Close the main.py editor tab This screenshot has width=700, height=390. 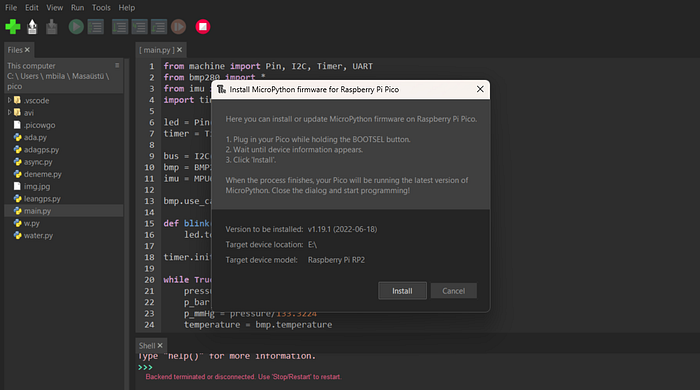[x=179, y=50]
